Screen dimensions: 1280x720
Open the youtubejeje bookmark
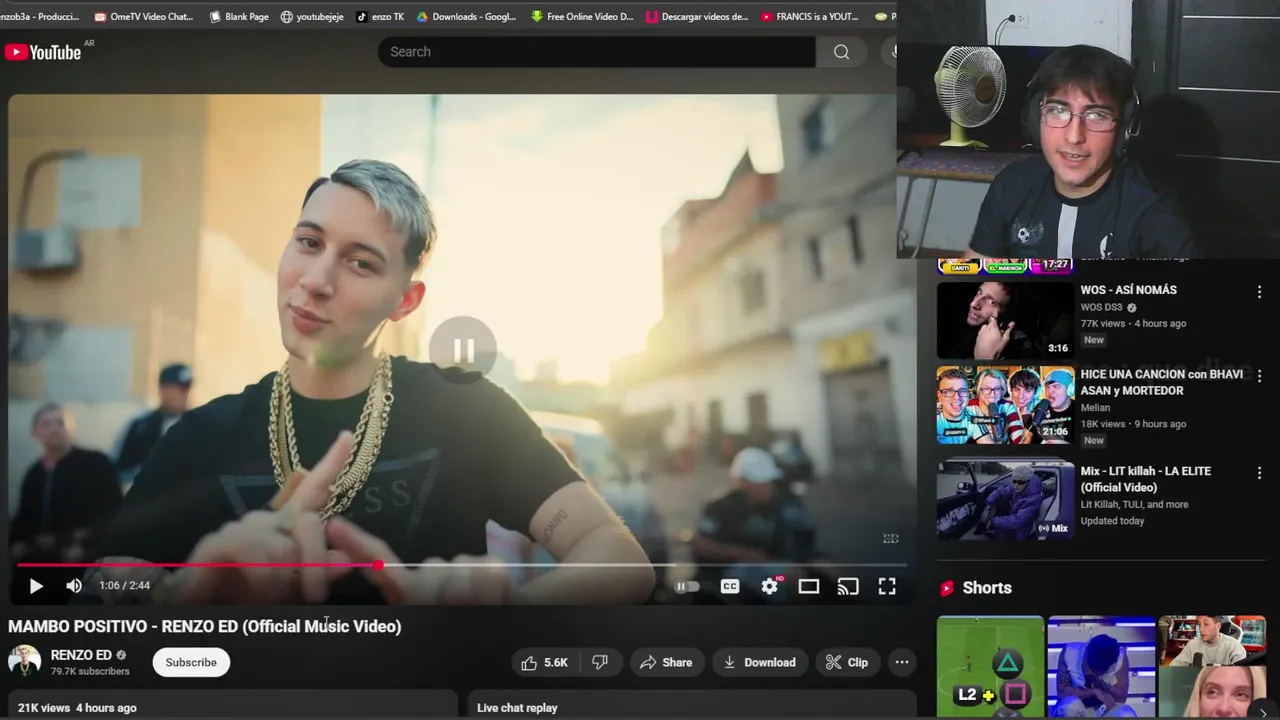pos(312,17)
